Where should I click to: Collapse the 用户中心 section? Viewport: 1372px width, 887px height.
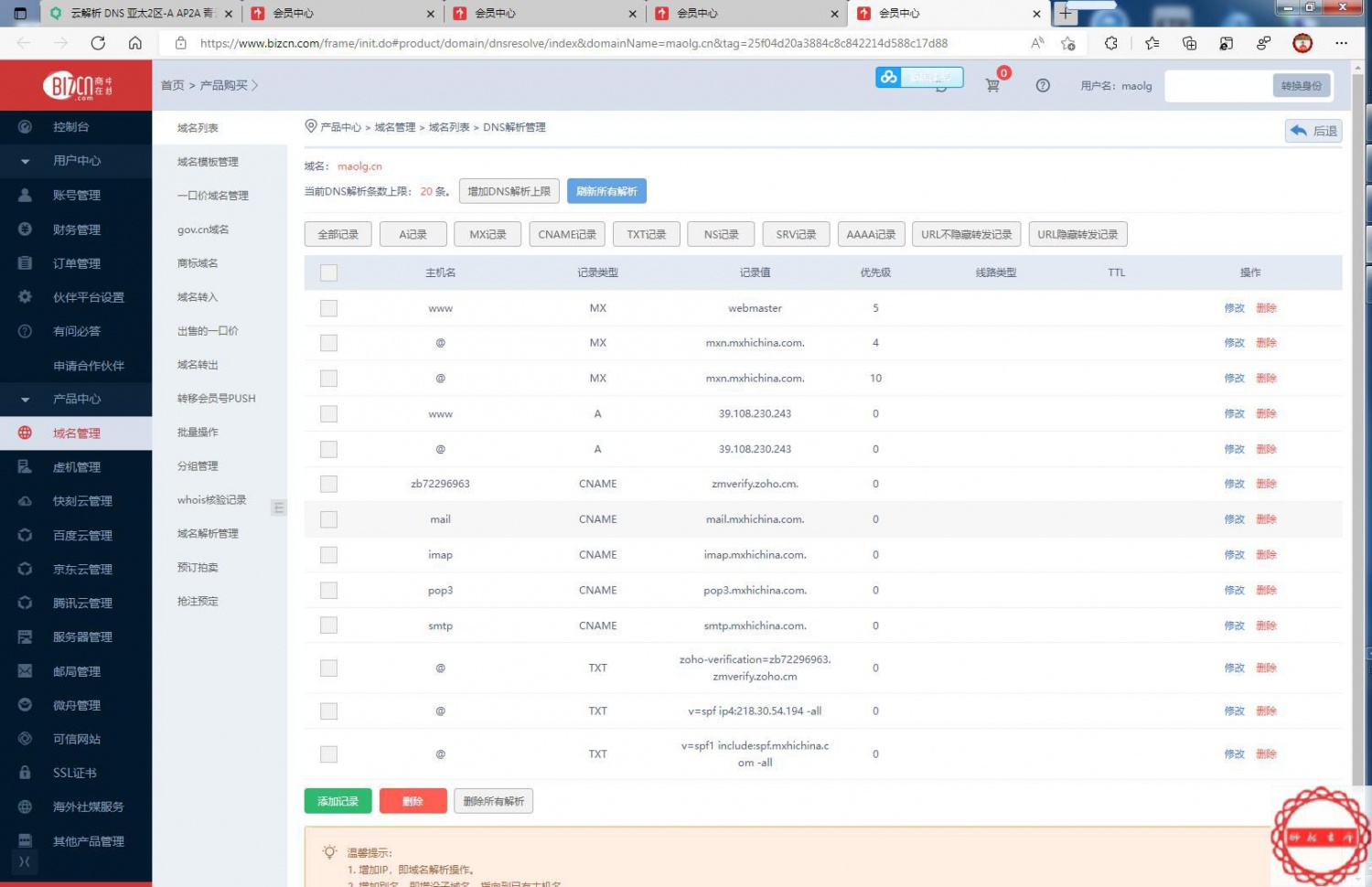click(76, 161)
